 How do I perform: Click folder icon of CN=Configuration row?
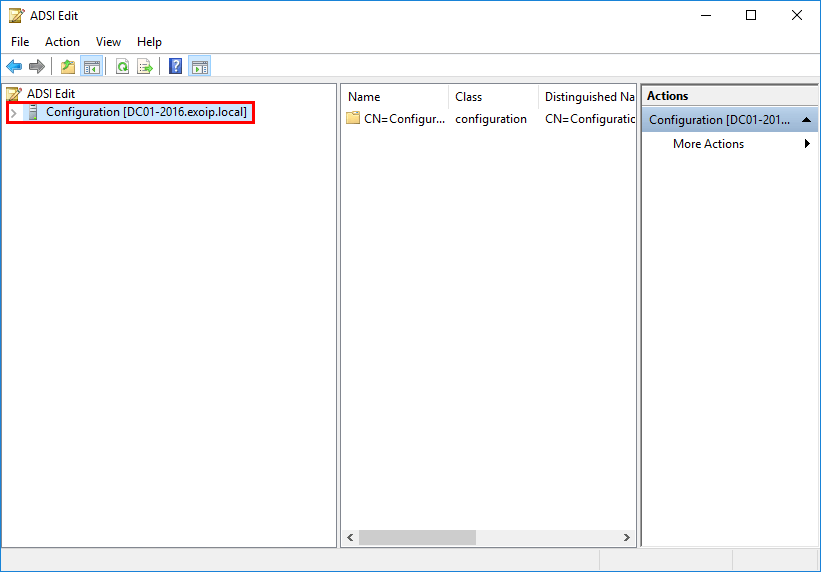[x=353, y=118]
